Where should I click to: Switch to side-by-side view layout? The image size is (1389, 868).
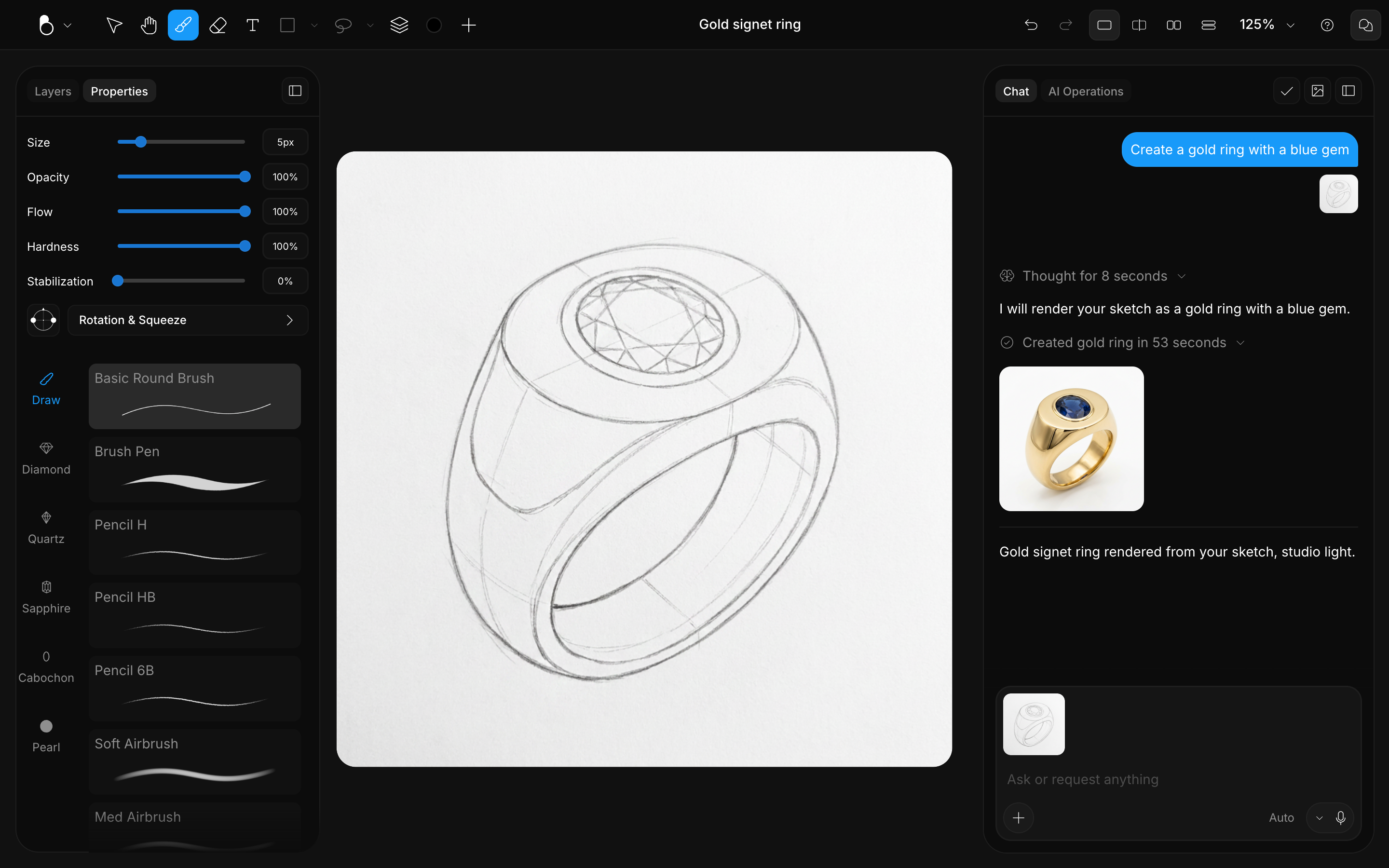point(1174,25)
